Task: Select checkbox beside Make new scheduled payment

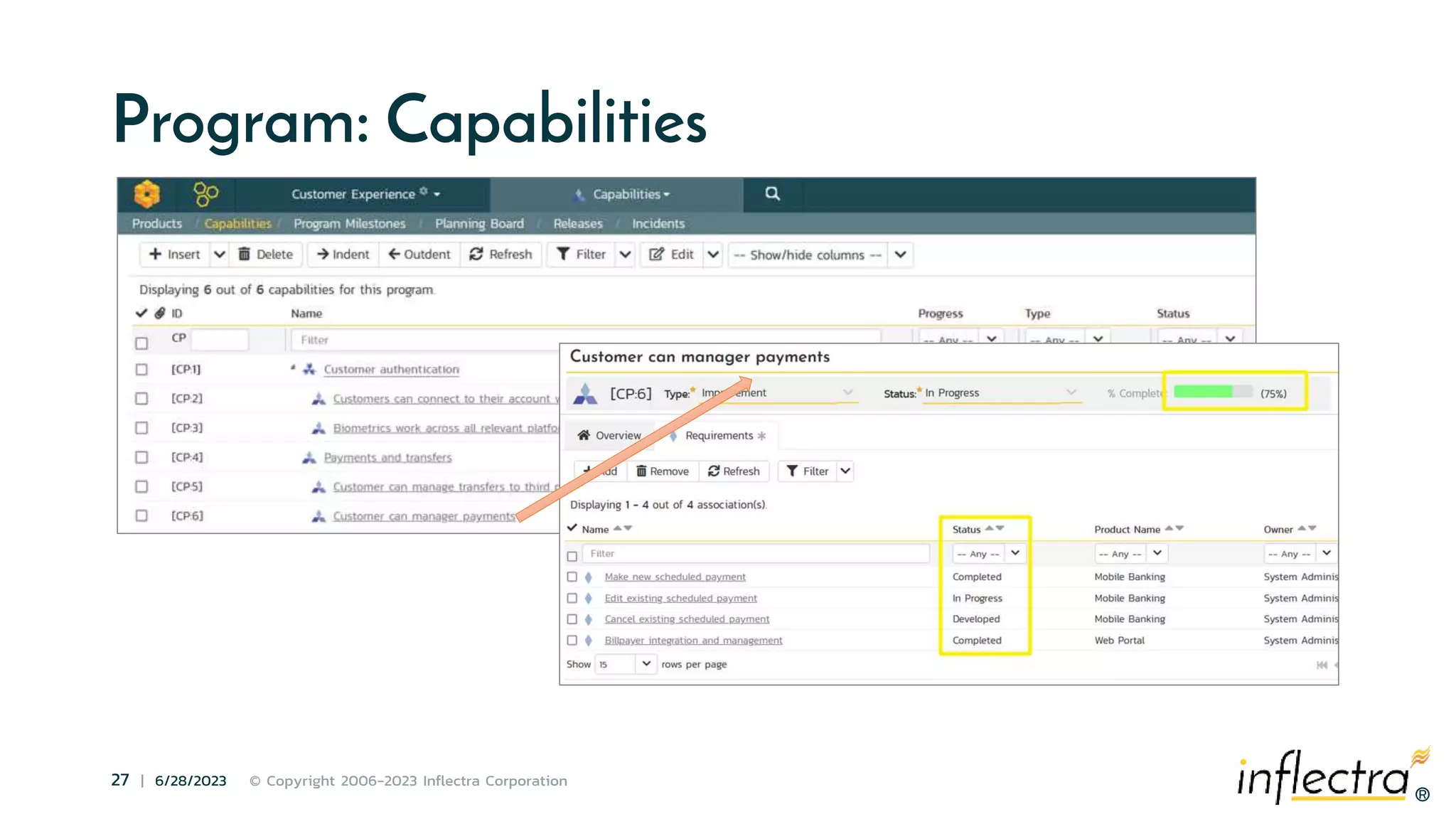Action: (x=572, y=577)
